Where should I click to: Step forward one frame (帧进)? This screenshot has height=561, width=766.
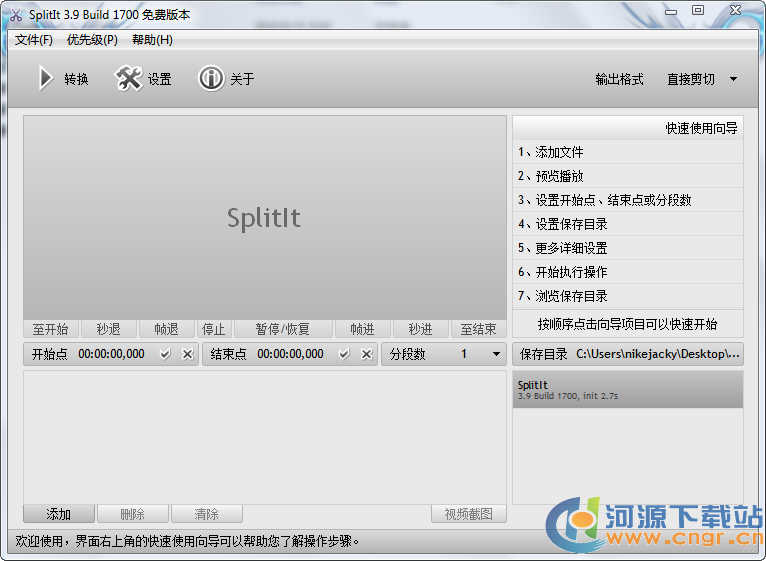tap(362, 329)
